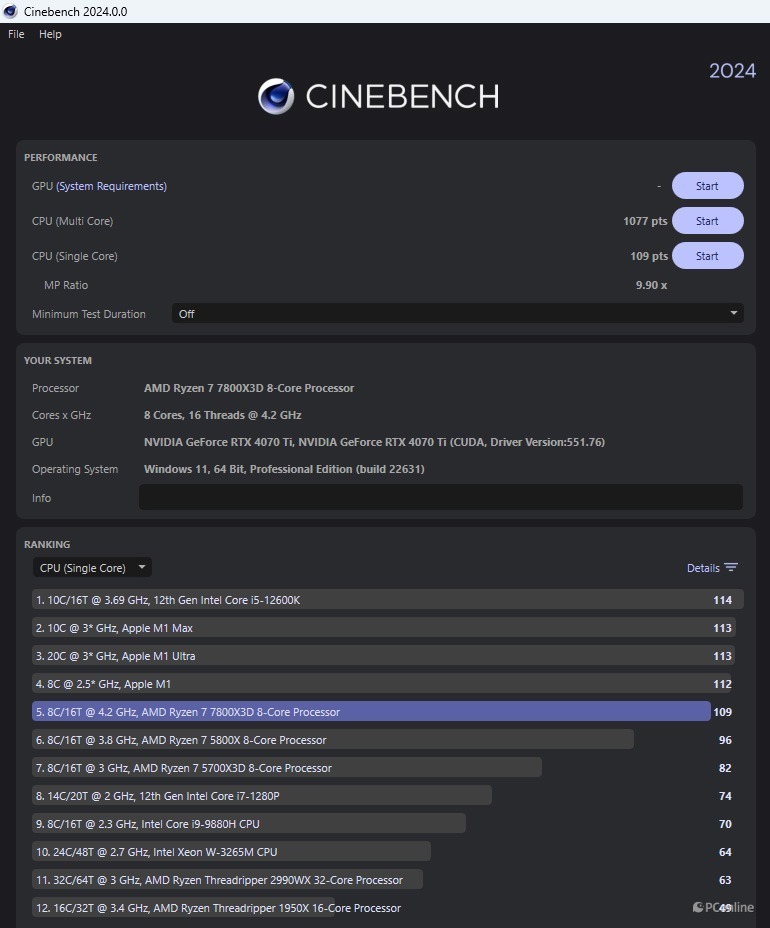Screen dimensions: 770x928
Task: Show ranking Details
Action: (x=703, y=568)
